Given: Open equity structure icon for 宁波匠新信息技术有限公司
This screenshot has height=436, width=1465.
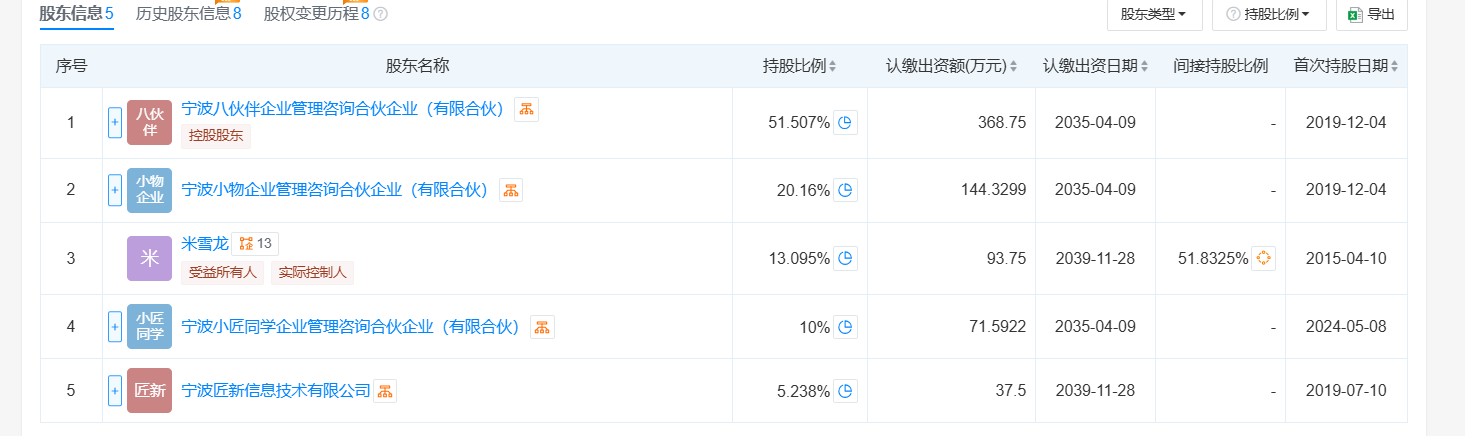Looking at the screenshot, I should [x=385, y=391].
